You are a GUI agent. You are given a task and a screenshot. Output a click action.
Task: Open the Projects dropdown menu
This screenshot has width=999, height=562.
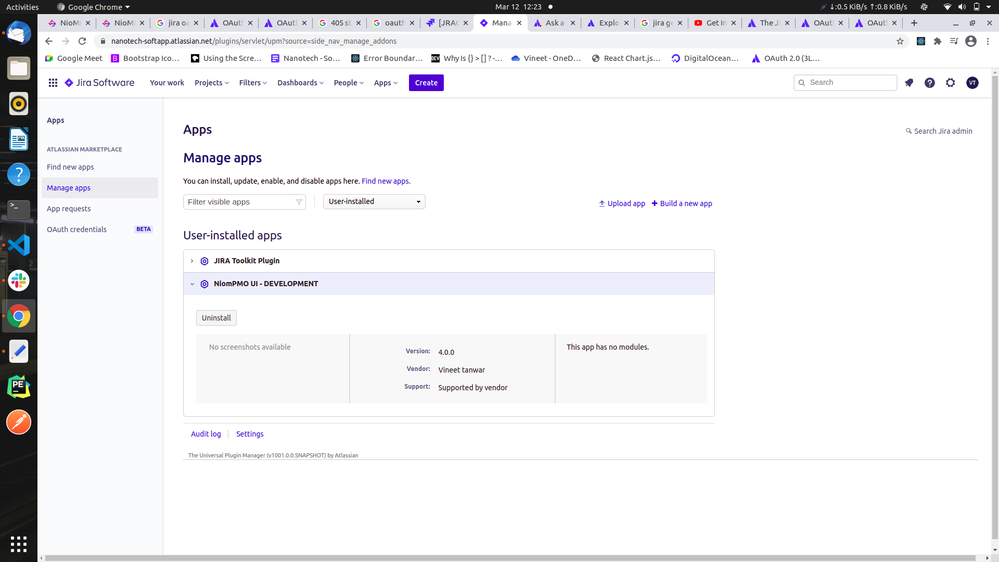pos(212,83)
